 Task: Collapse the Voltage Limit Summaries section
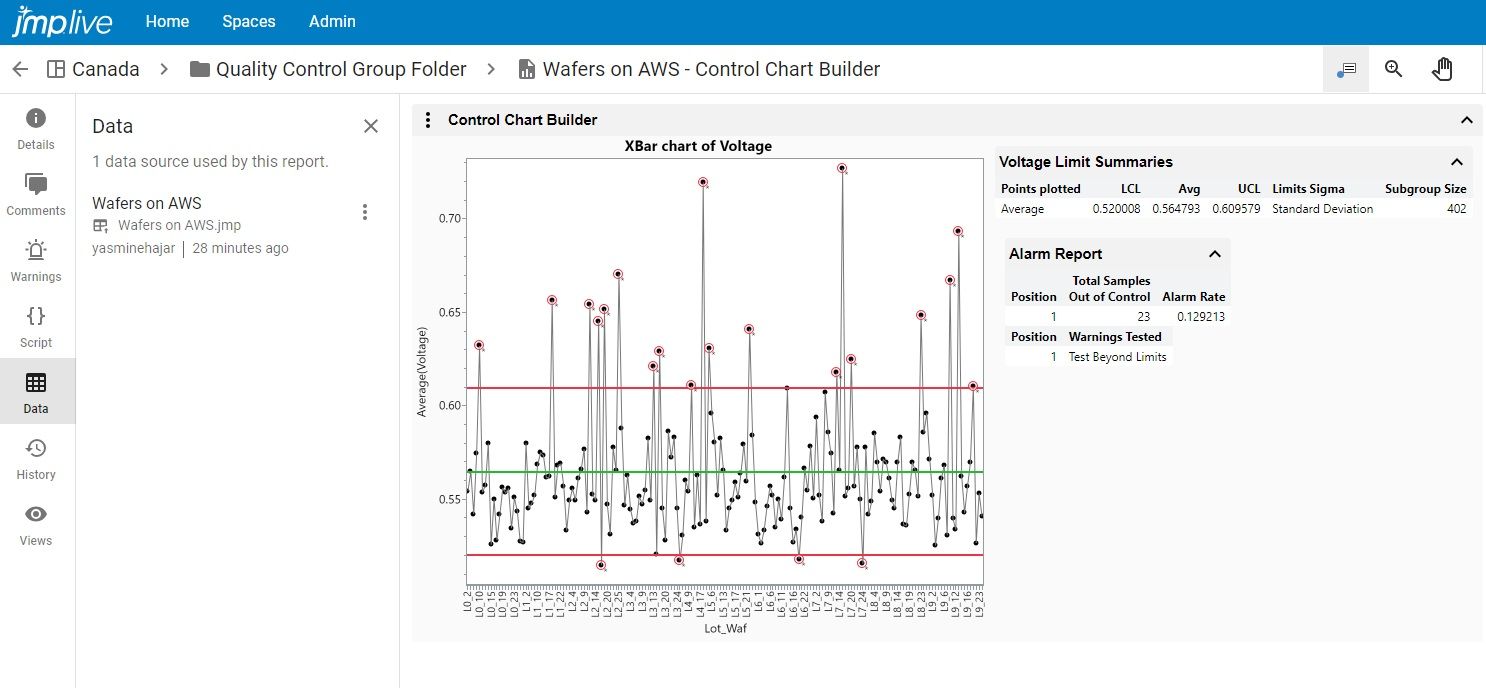tap(1458, 161)
